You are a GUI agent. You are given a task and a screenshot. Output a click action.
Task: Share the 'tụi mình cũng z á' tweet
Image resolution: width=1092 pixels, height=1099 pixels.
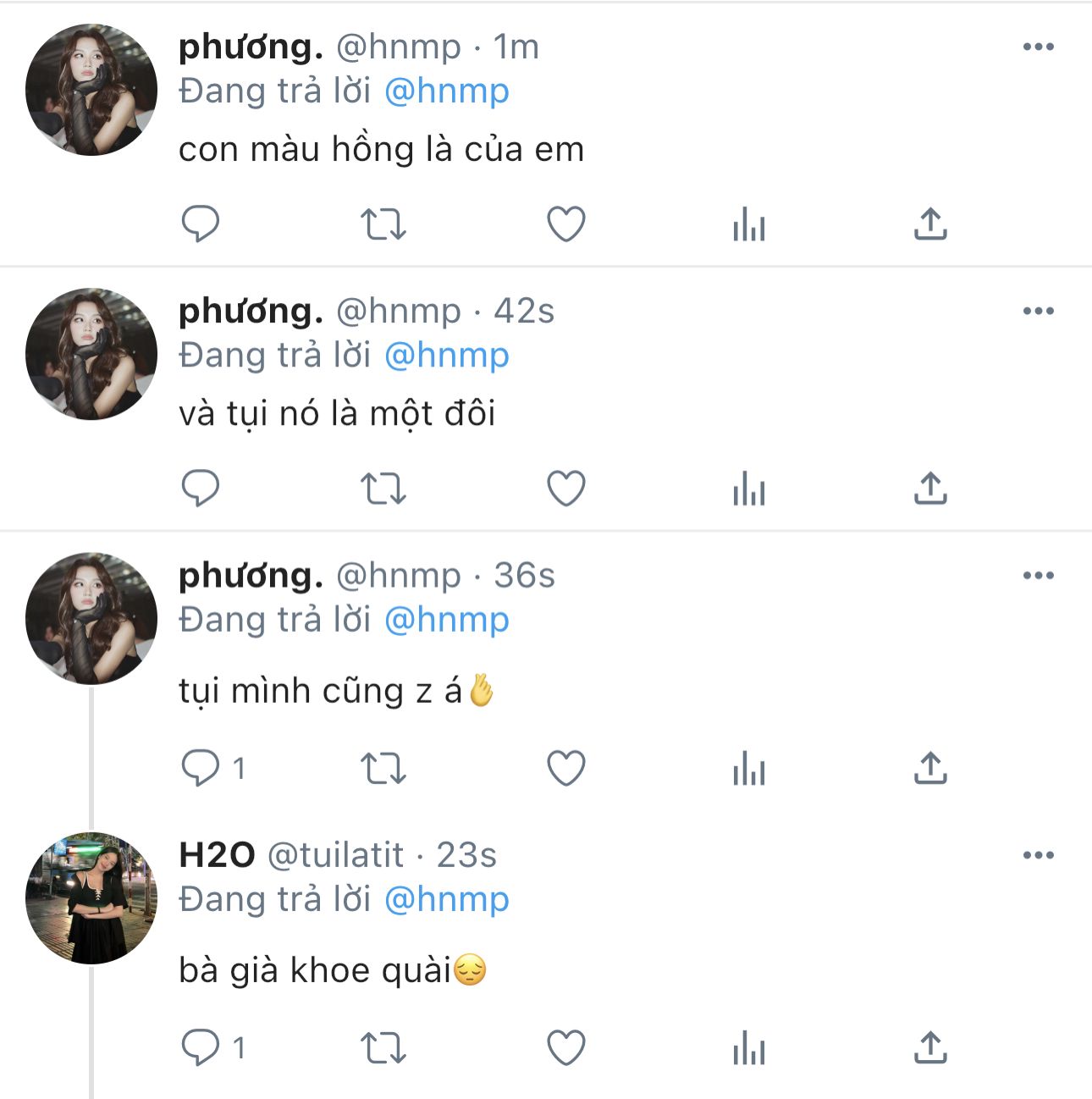click(x=929, y=769)
